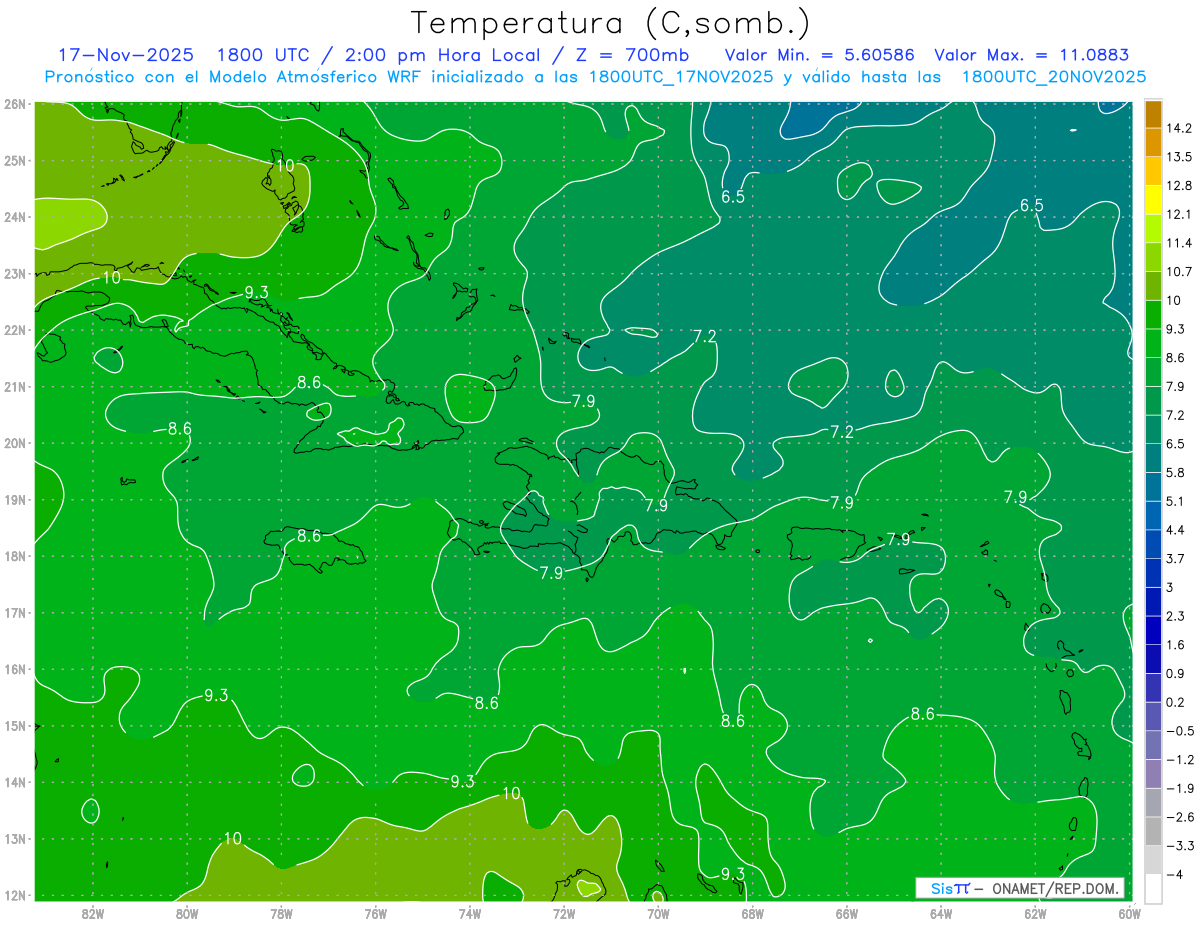Click longitude axis label '76W'
Screen dimensions: 1200x927
coord(376,913)
